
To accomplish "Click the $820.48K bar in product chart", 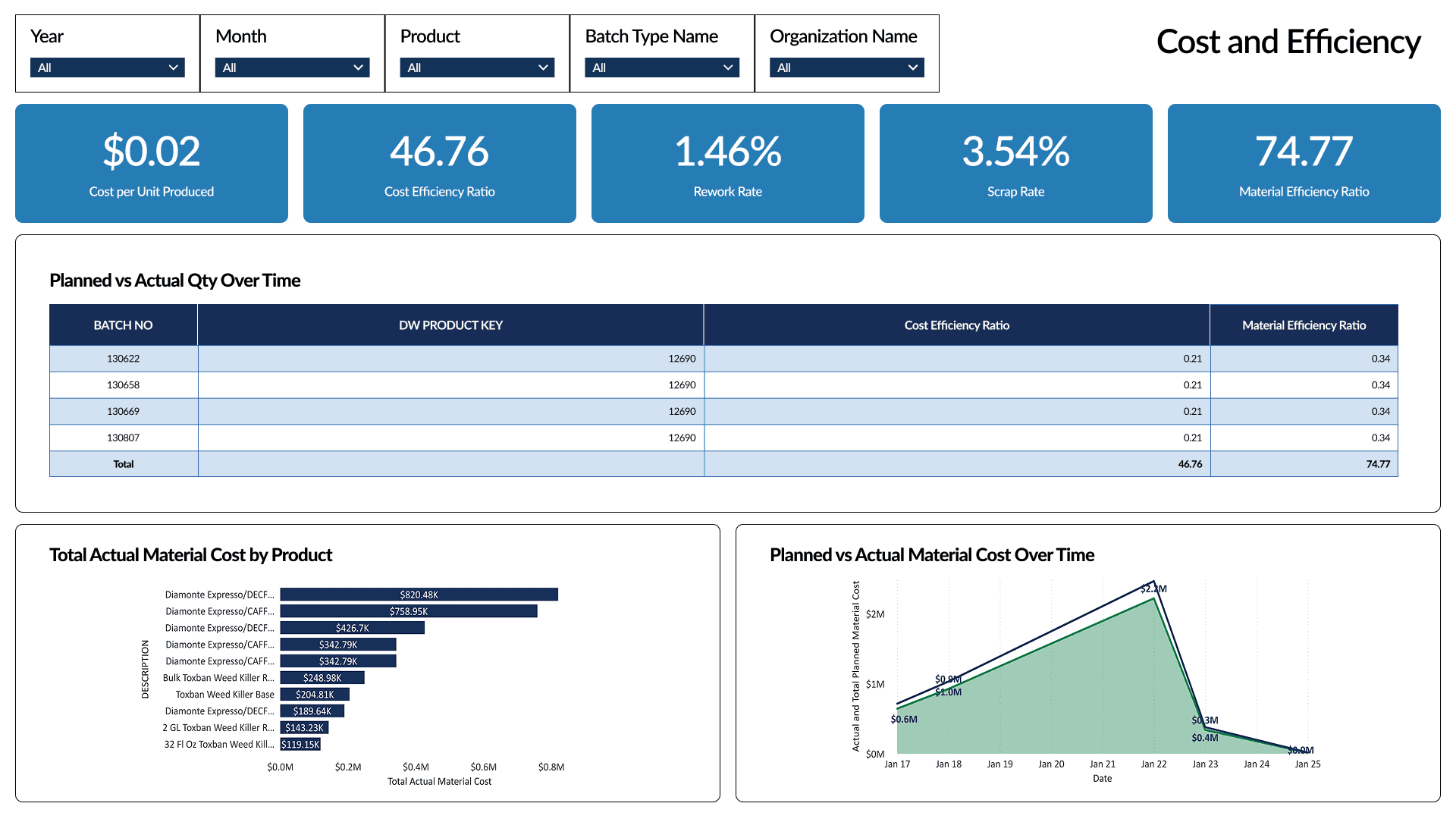I will pos(419,595).
